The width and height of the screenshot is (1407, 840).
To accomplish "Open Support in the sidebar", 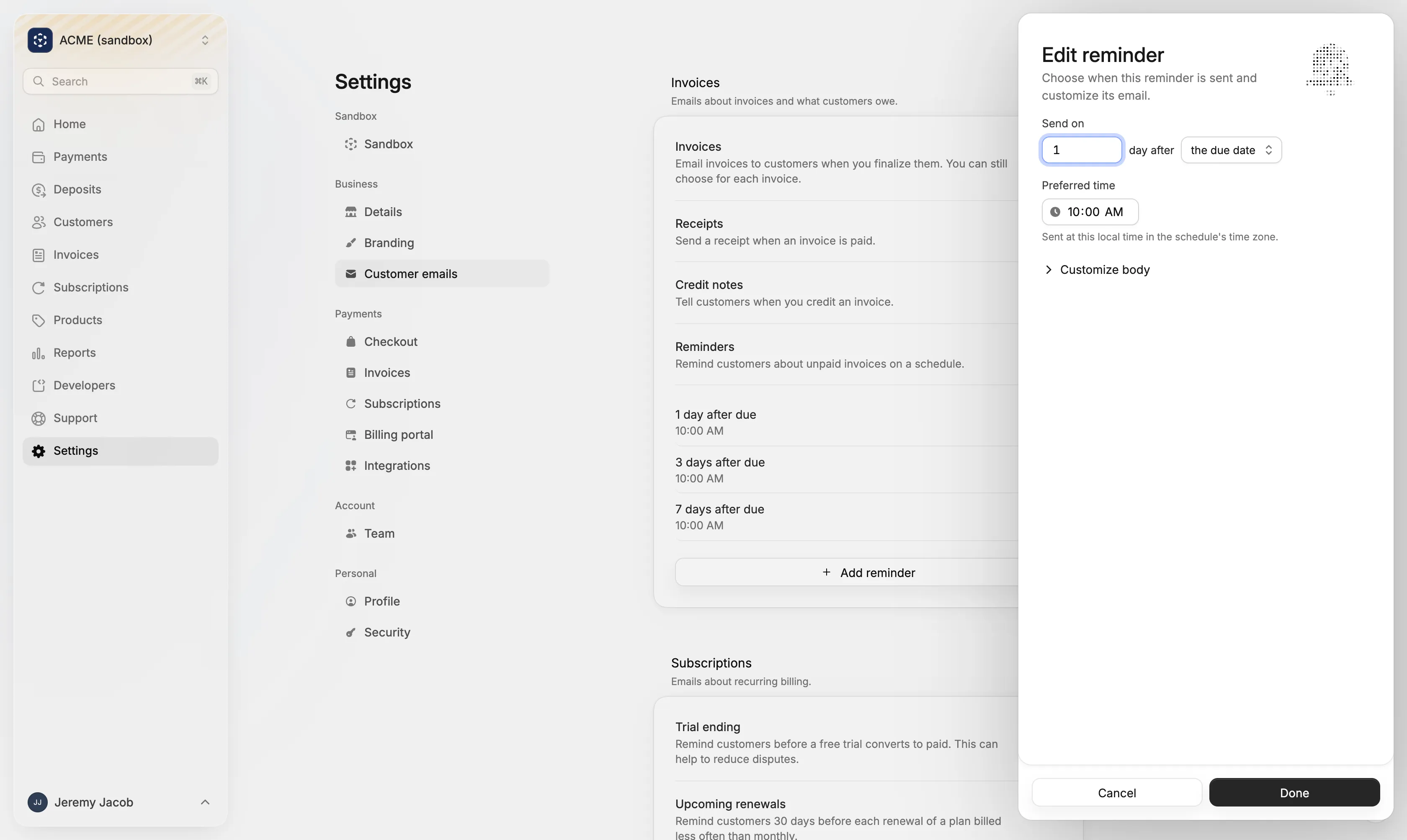I will point(120,418).
